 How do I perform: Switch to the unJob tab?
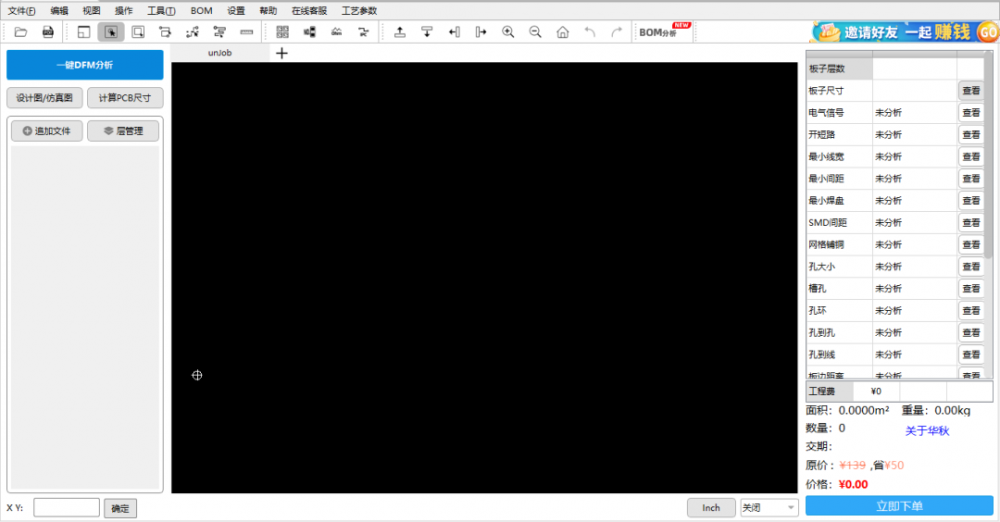point(220,53)
